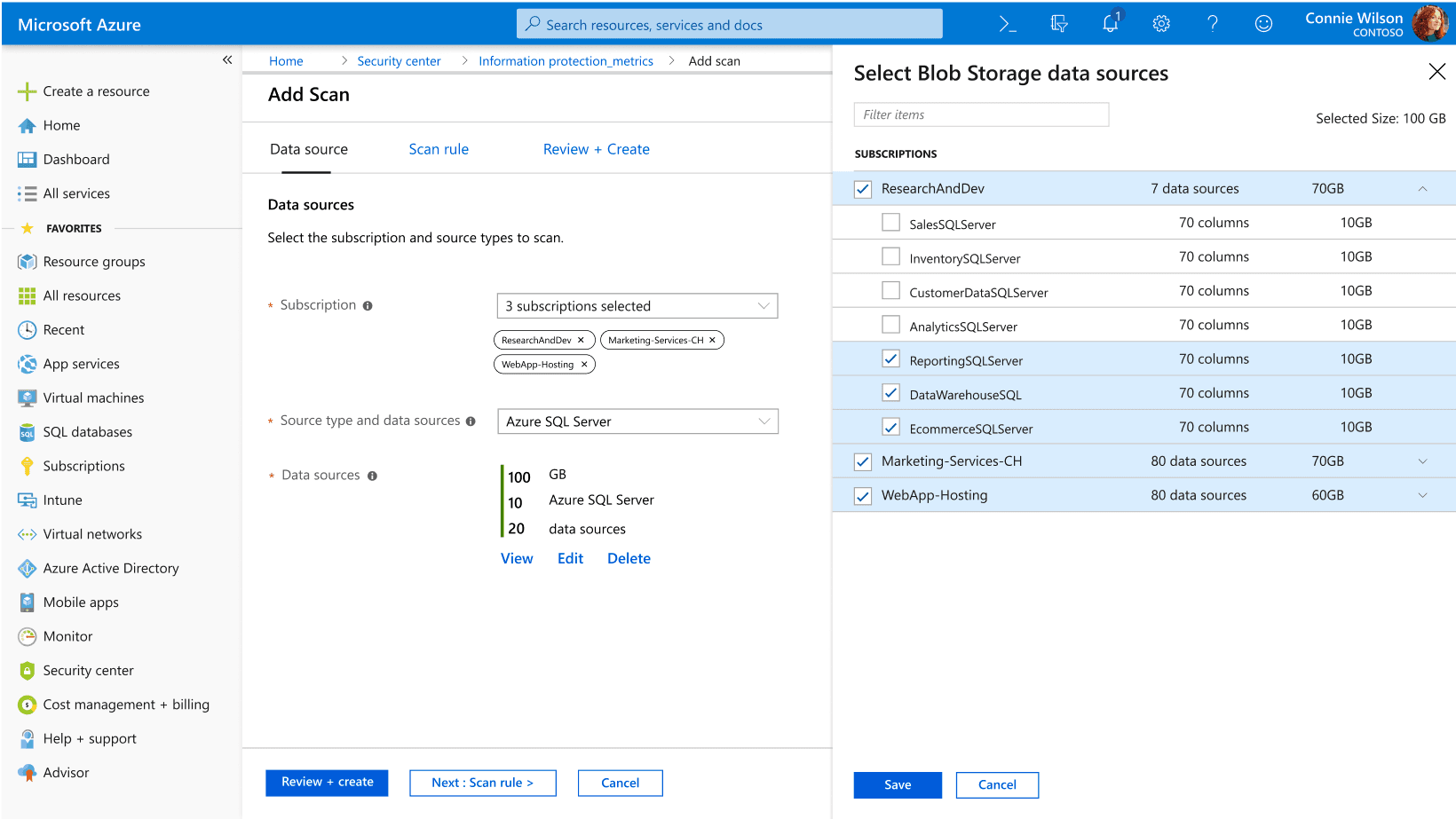Uncheck the EcommerceSQLServer checkbox
1456x819 pixels.
[x=890, y=427]
